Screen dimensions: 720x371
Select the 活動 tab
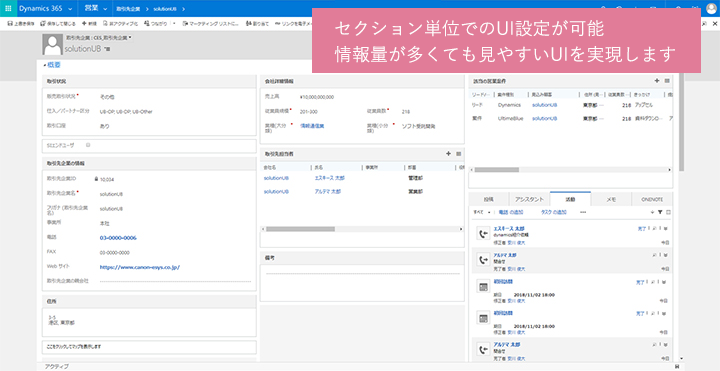tap(570, 199)
